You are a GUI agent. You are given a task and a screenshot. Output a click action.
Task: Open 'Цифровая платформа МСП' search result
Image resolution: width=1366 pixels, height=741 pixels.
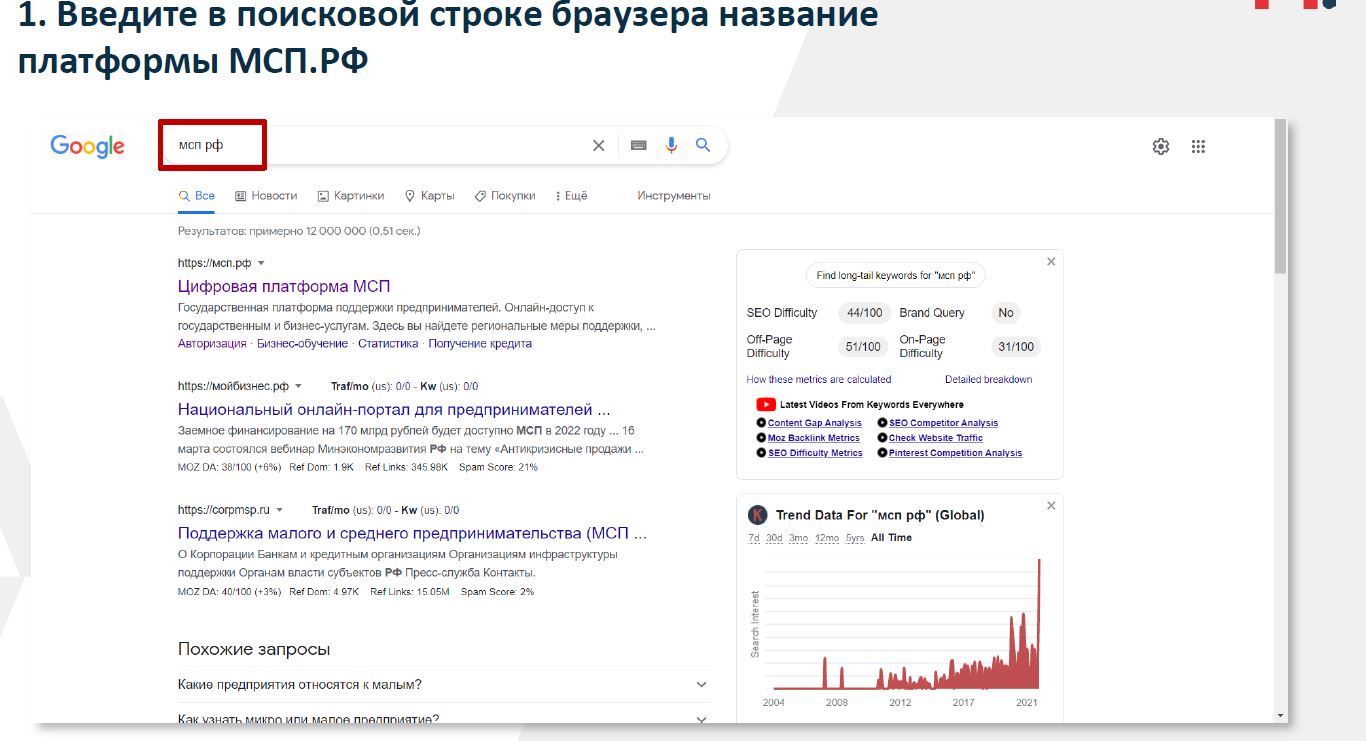coord(283,287)
